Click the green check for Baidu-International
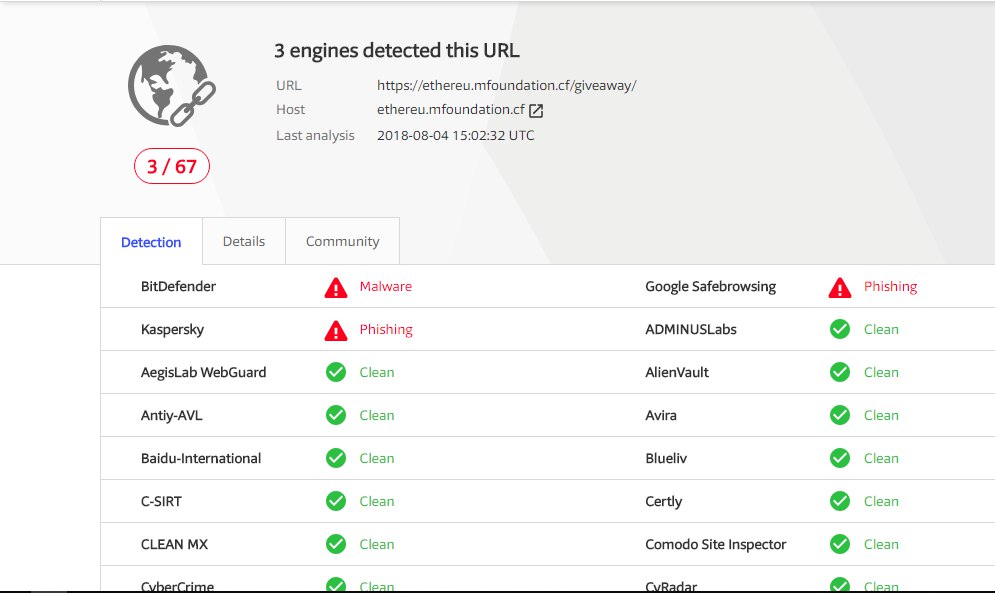Viewport: 995px width, 593px height. point(336,458)
